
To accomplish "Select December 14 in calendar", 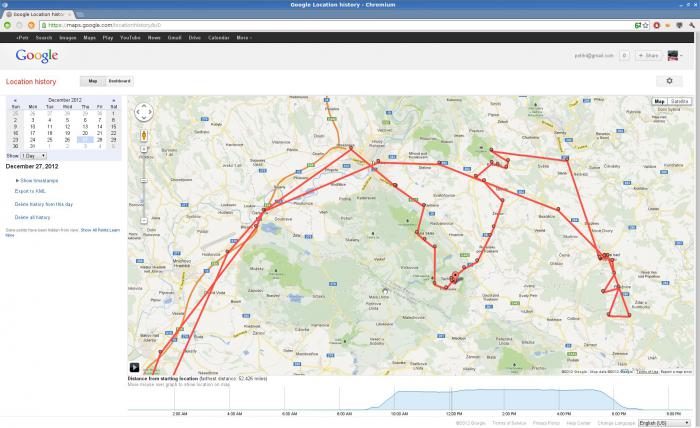I will tap(100, 127).
